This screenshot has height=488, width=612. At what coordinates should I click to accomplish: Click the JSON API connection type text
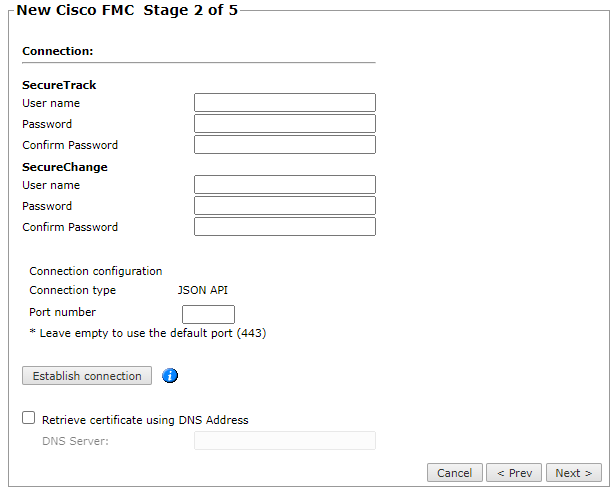pyautogui.click(x=205, y=291)
